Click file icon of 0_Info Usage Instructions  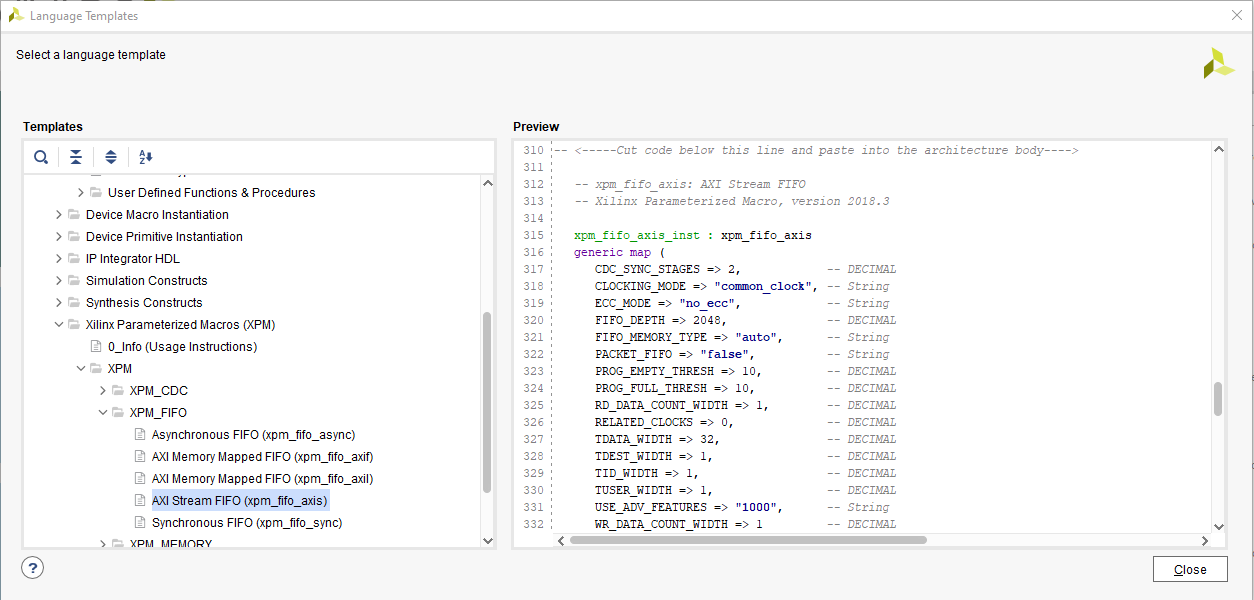[x=97, y=347]
